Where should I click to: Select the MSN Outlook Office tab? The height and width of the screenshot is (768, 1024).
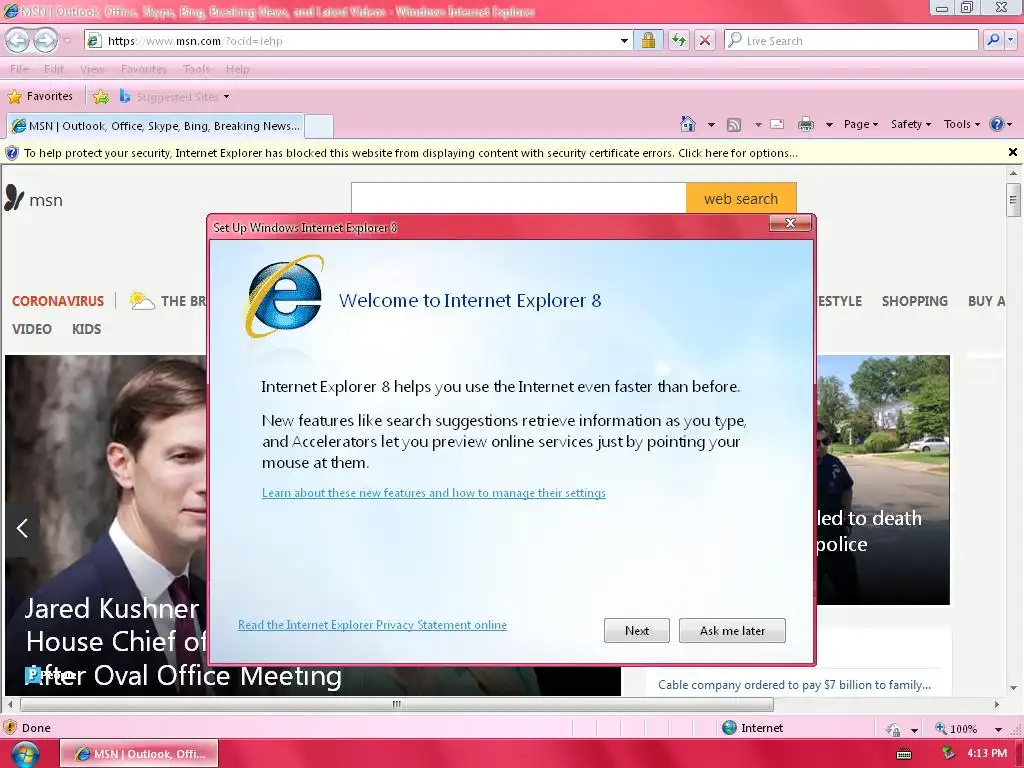point(156,126)
